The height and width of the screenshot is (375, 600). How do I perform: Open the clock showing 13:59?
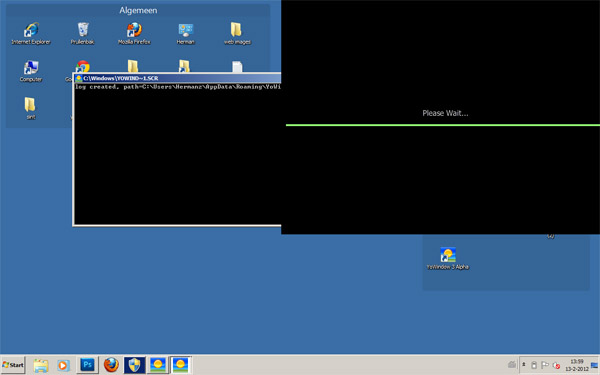point(577,365)
